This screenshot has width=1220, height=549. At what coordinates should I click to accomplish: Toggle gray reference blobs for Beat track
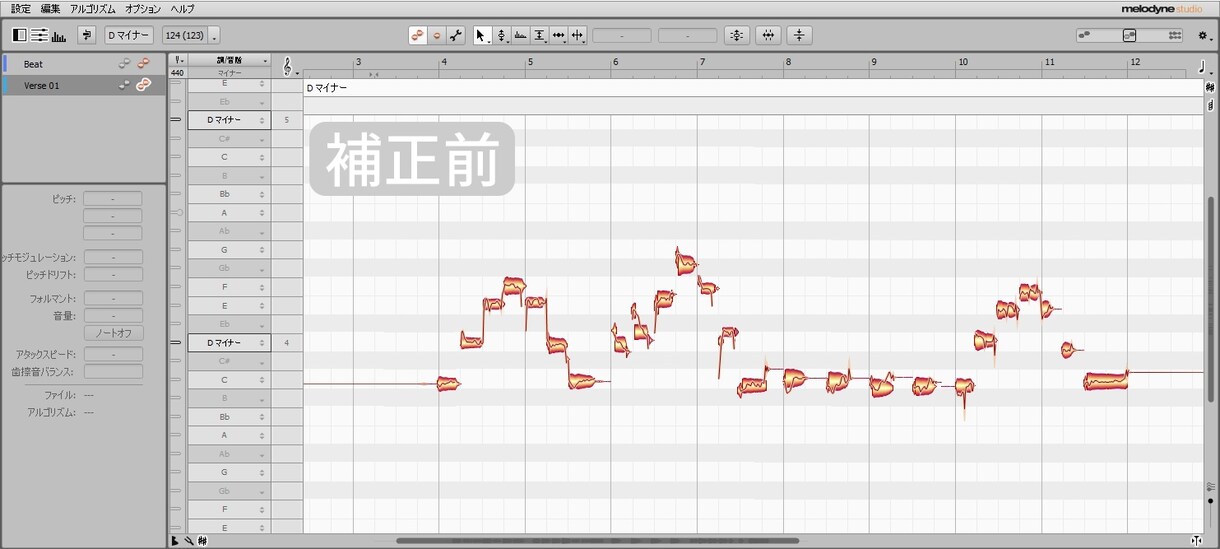(125, 64)
